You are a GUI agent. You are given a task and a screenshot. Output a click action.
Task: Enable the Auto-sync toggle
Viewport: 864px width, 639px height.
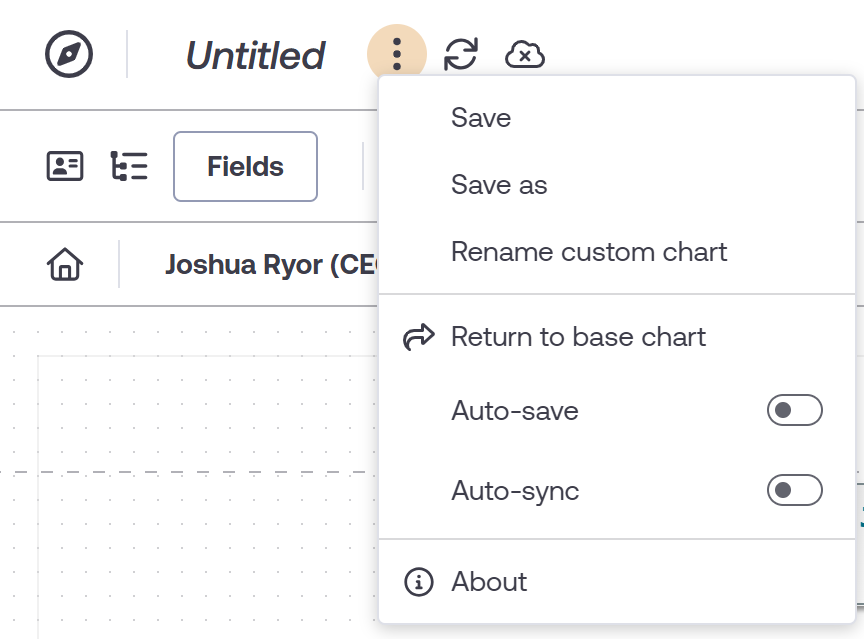[794, 490]
